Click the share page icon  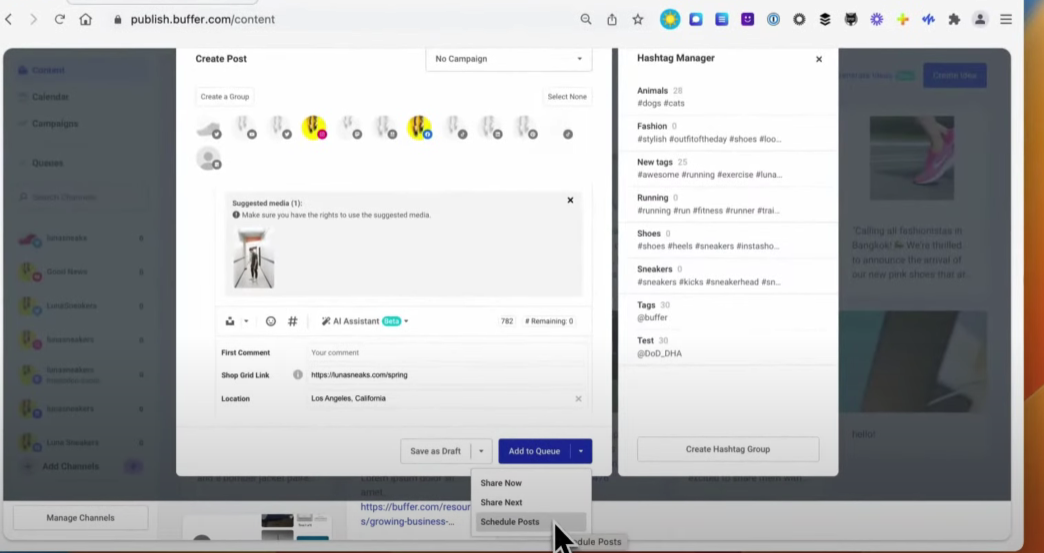[612, 19]
